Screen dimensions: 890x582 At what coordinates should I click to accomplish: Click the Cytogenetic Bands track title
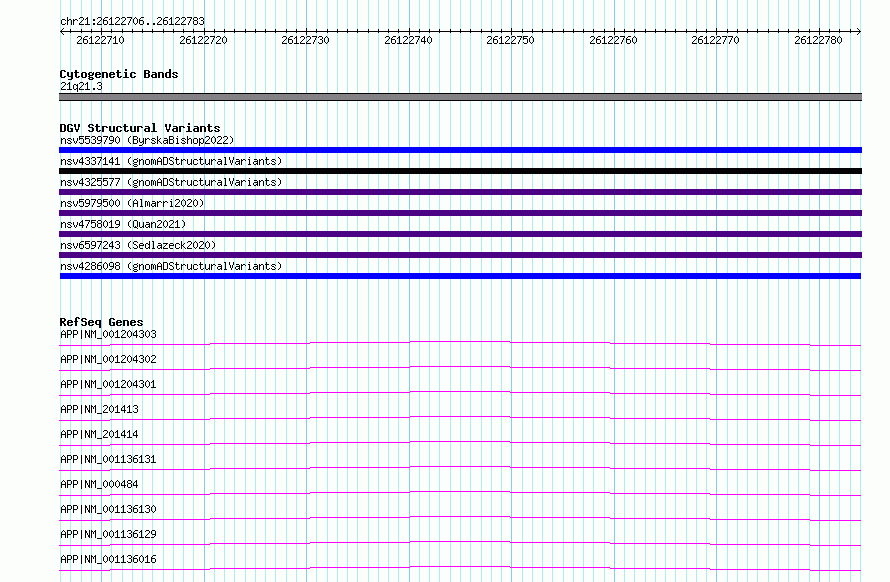point(119,74)
